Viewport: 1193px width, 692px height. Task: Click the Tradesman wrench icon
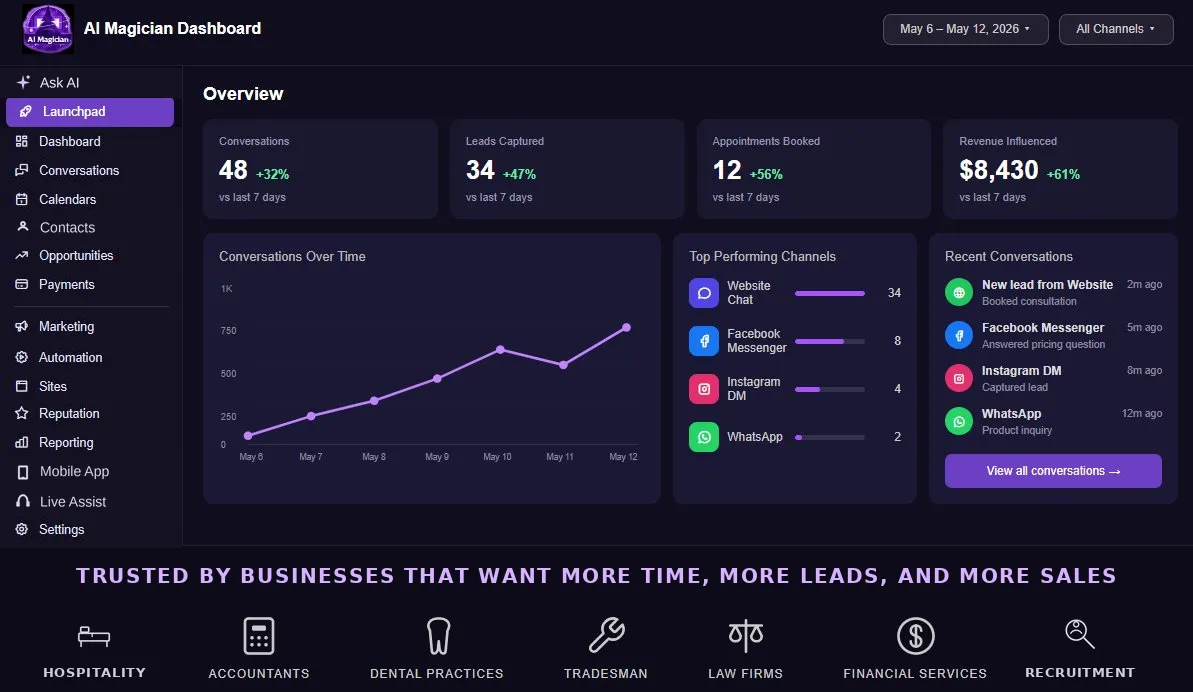(606, 635)
